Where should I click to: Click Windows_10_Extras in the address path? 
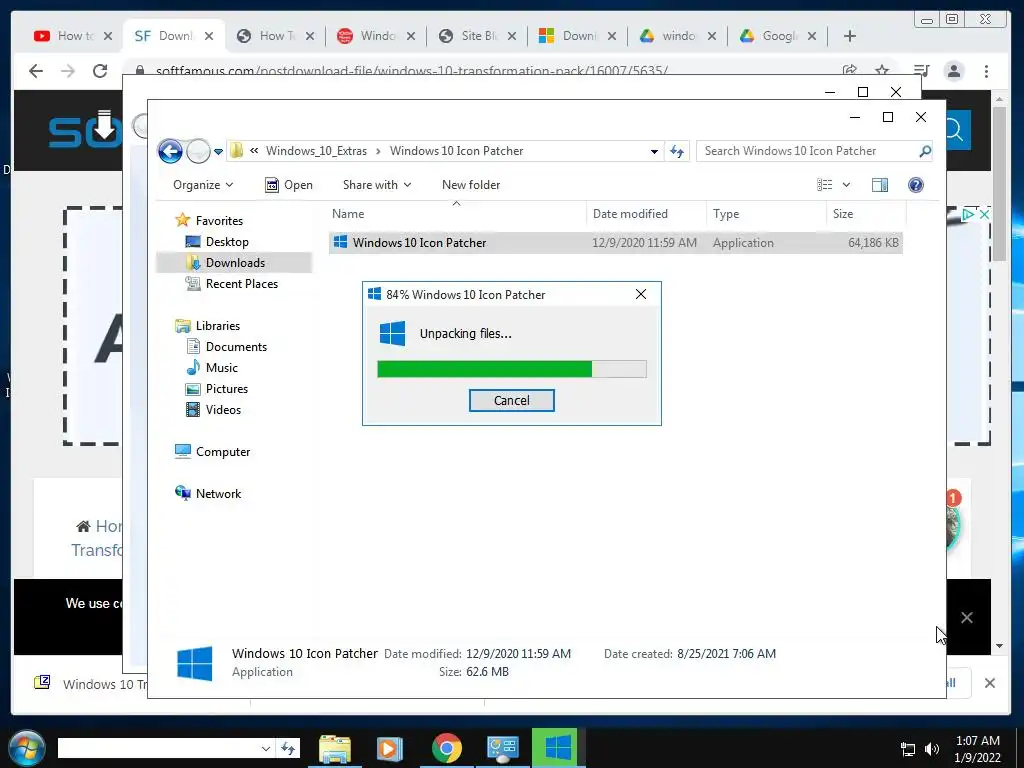coord(316,151)
